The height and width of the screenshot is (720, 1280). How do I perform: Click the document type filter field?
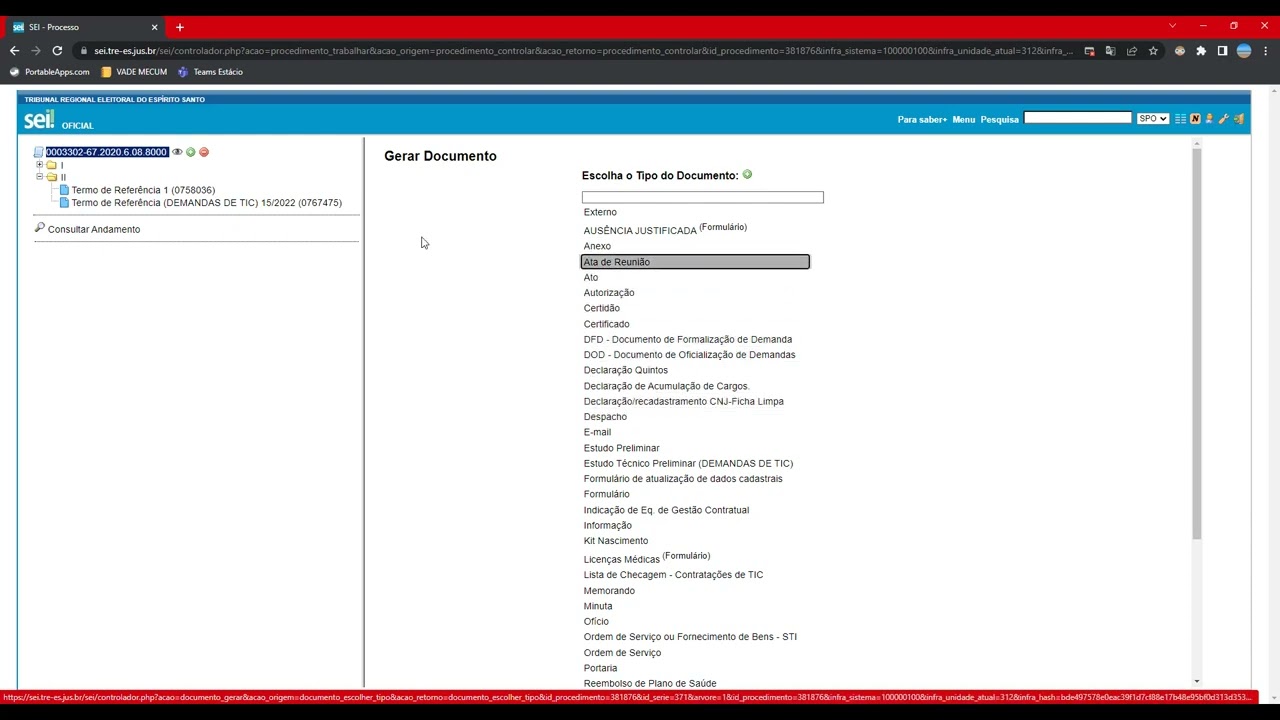[x=703, y=197]
